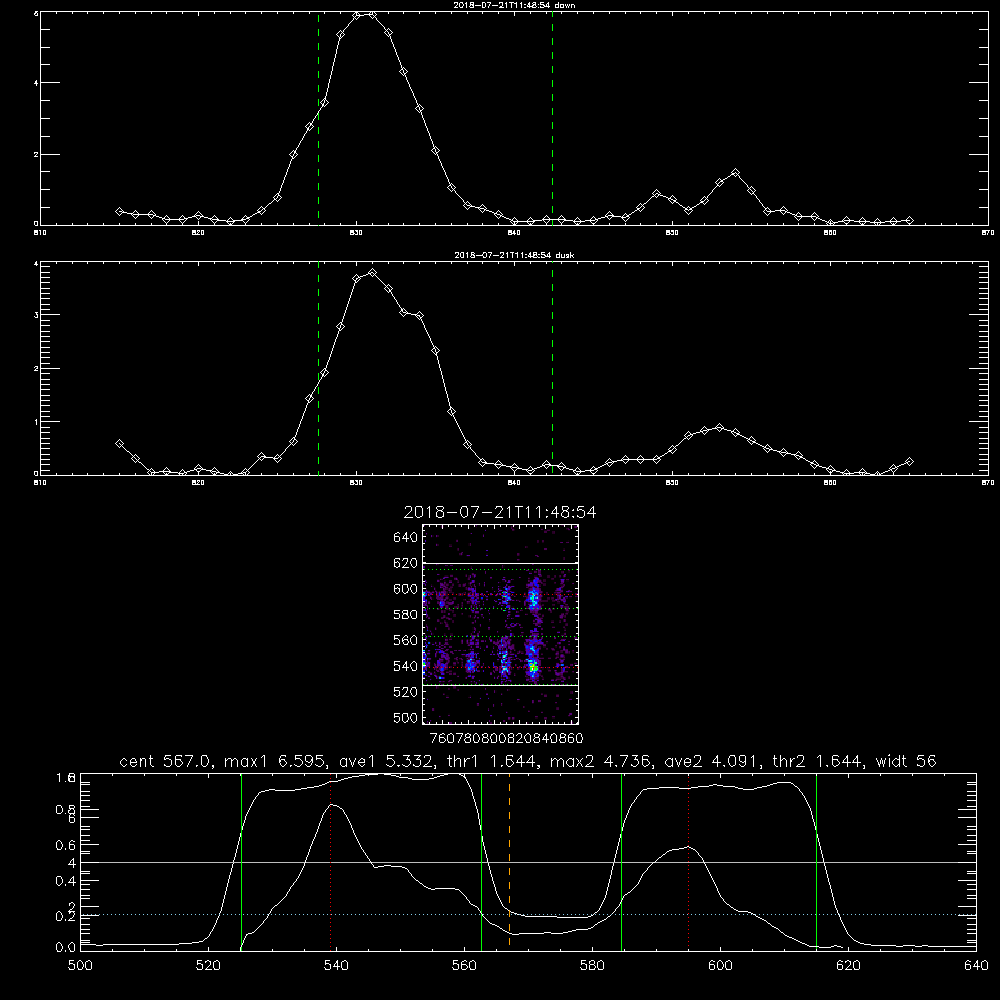Click the spectral image y-axis label 640
The height and width of the screenshot is (1000, 1000).
point(405,538)
